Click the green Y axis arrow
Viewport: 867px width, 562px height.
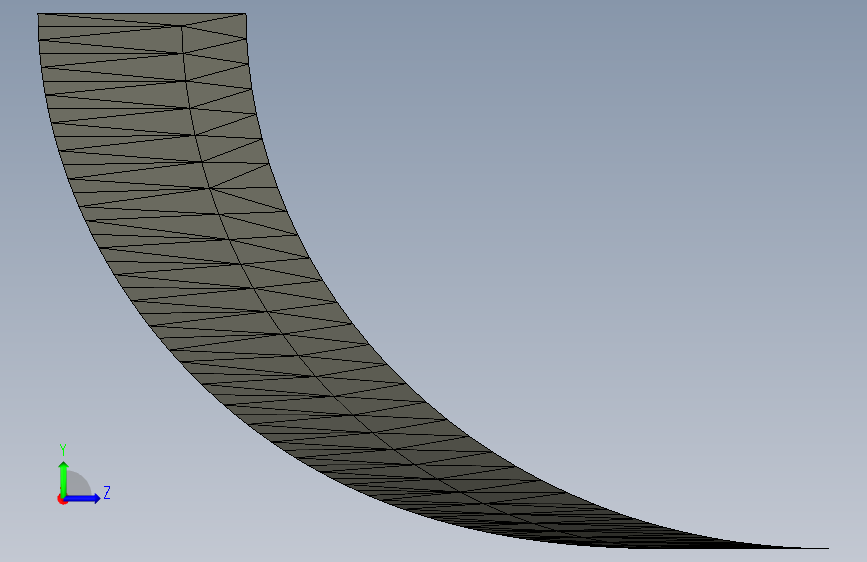coord(64,479)
